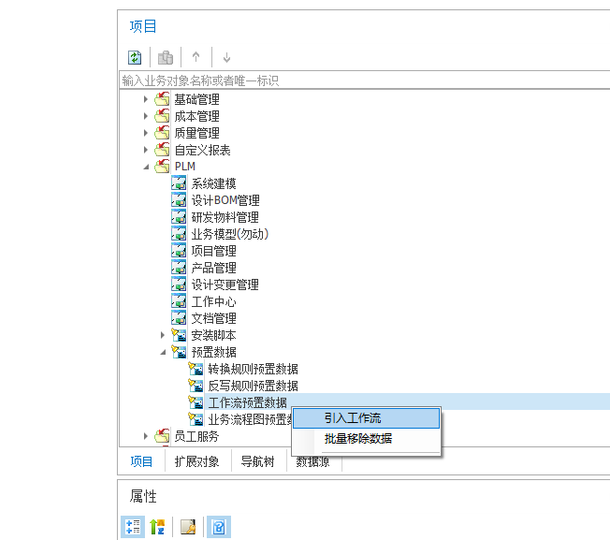Select the 设计变更管理 tree item
This screenshot has width=610, height=540.
pos(225,284)
